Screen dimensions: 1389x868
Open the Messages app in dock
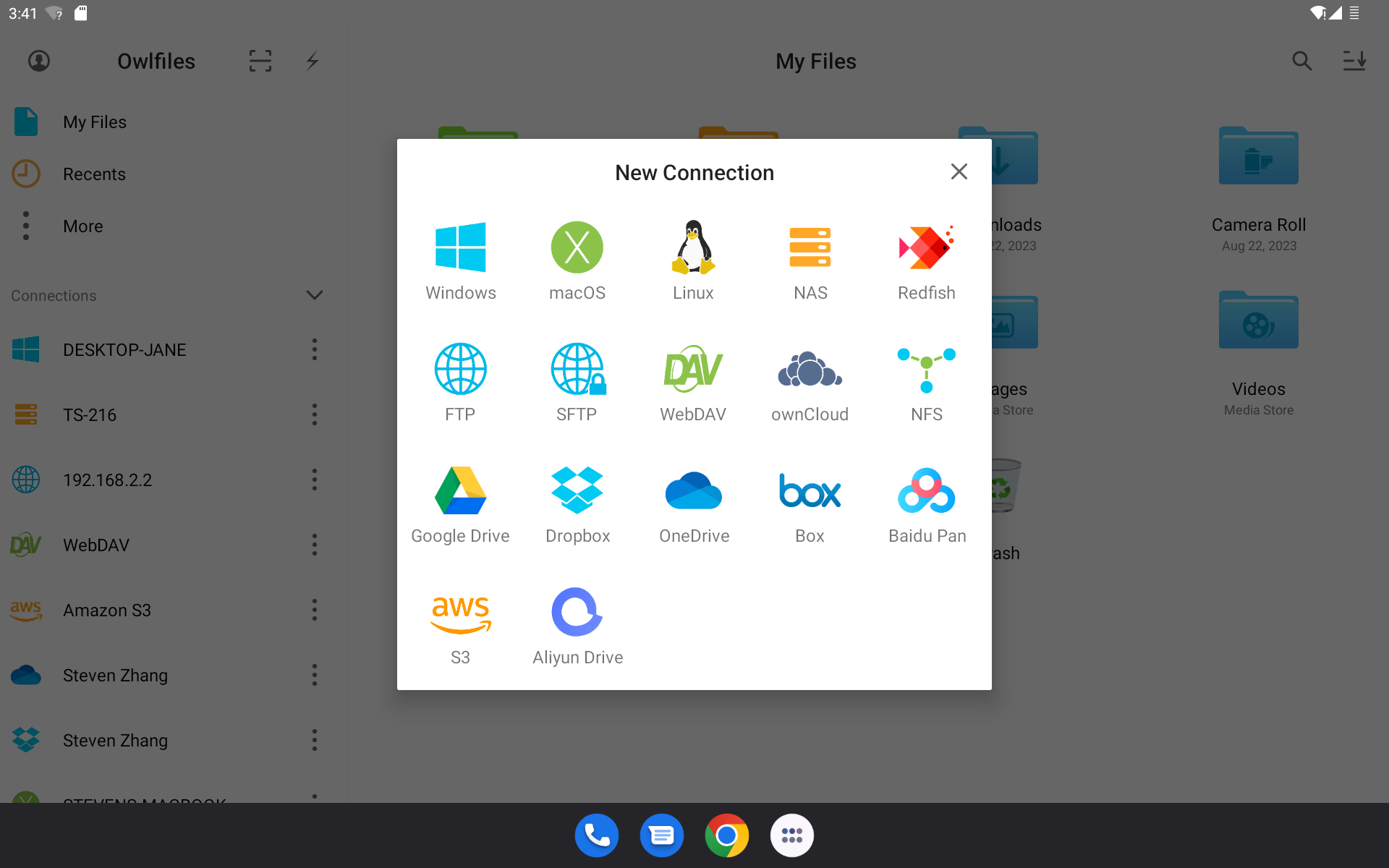662,835
